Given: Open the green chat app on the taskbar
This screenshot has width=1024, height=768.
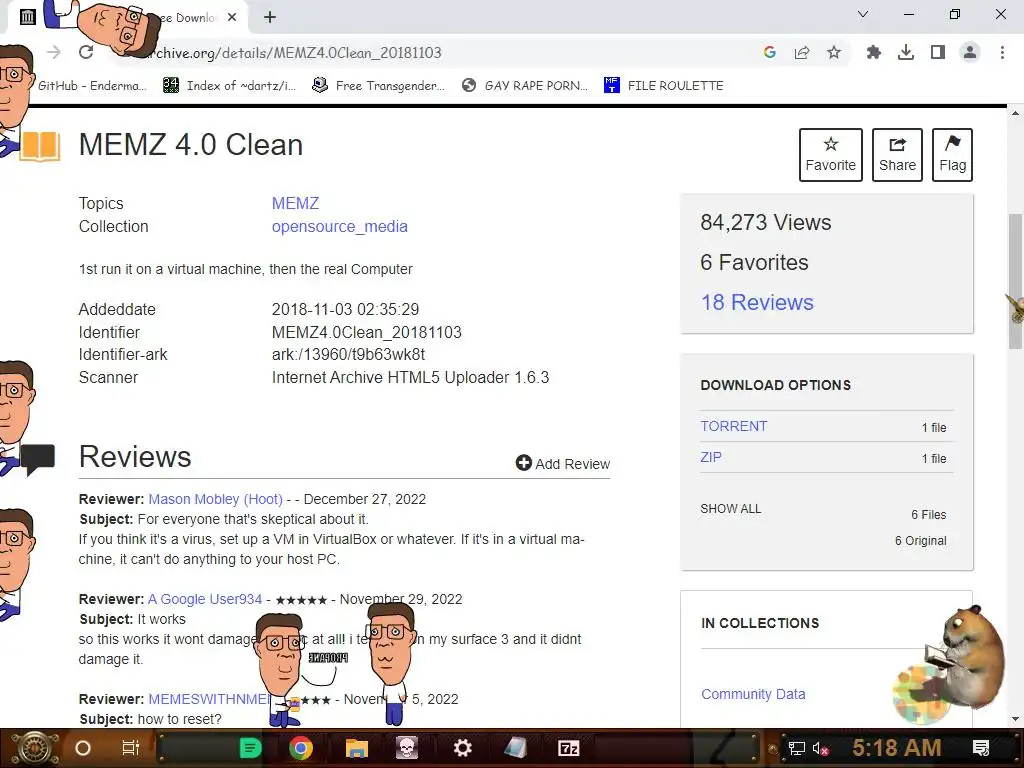Looking at the screenshot, I should (x=251, y=748).
